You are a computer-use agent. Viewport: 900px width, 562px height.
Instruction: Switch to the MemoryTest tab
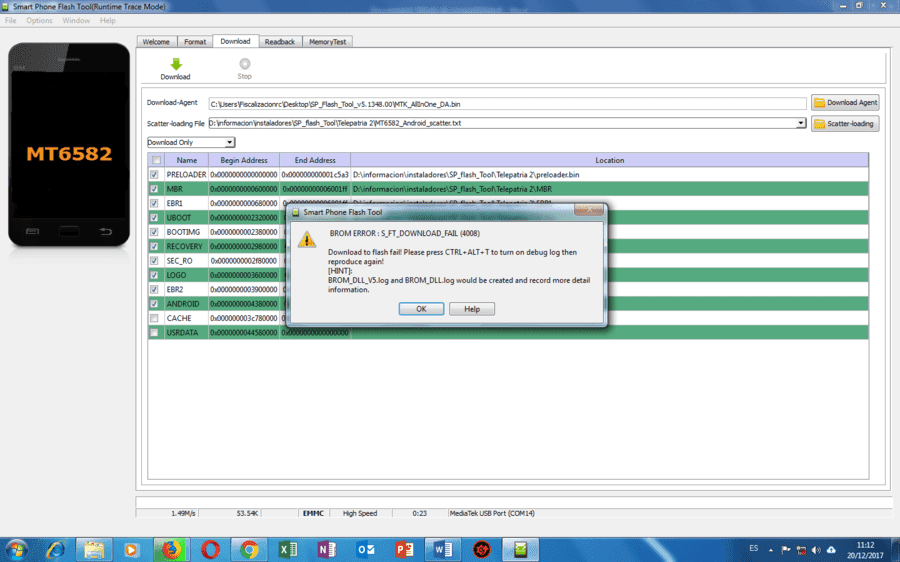(x=327, y=42)
